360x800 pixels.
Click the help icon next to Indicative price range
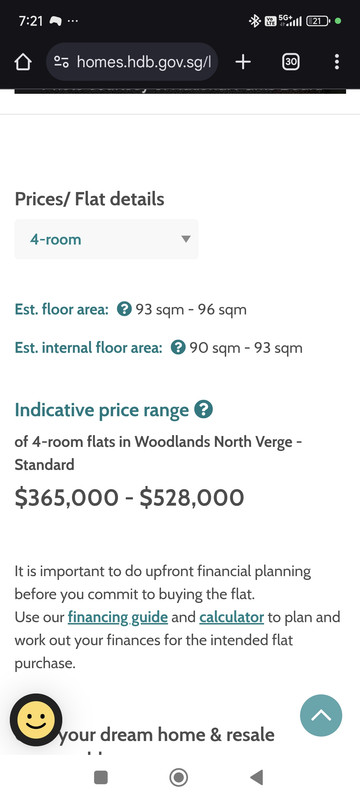coord(203,410)
